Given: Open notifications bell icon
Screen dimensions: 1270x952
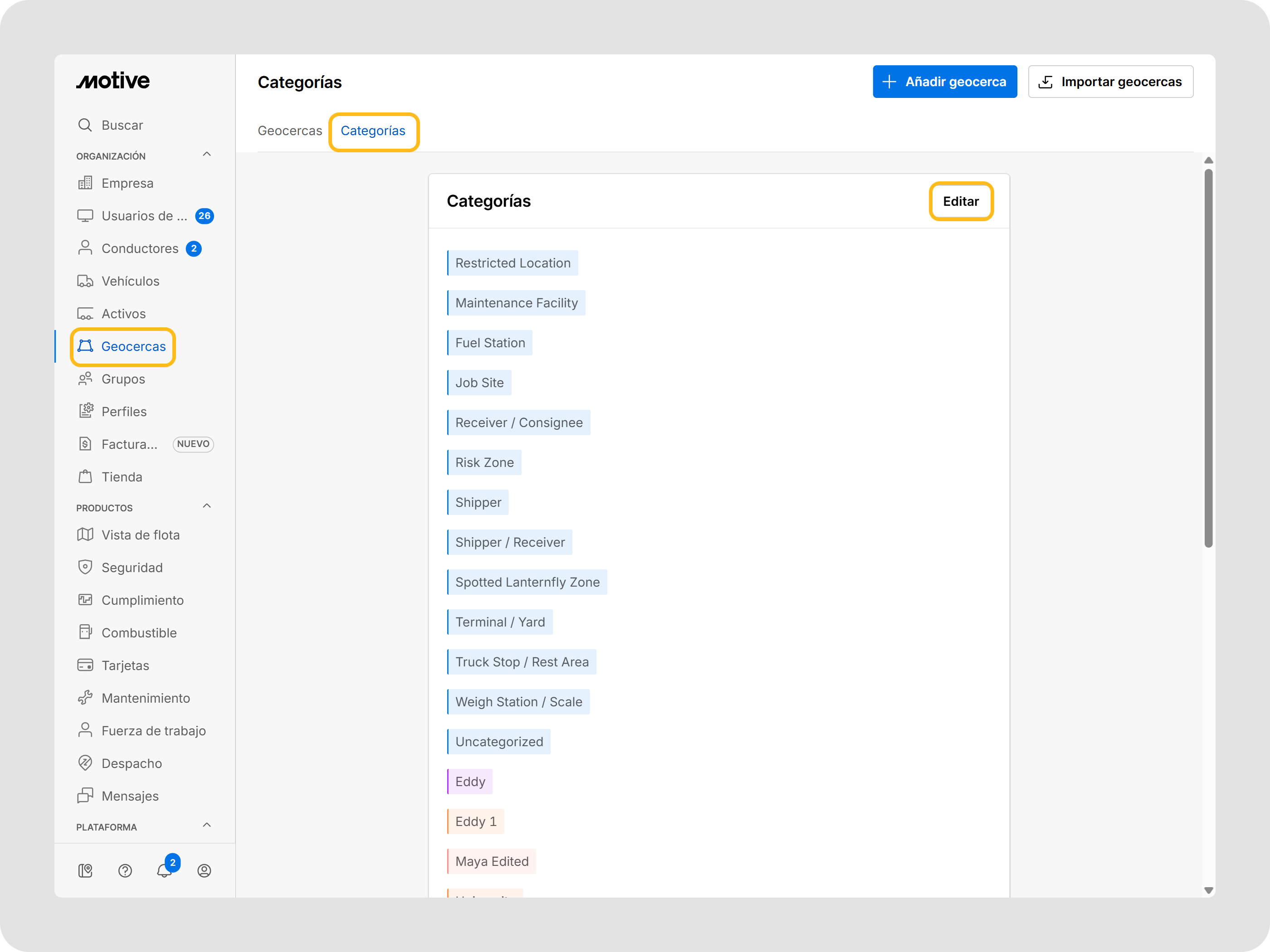Looking at the screenshot, I should tap(164, 870).
